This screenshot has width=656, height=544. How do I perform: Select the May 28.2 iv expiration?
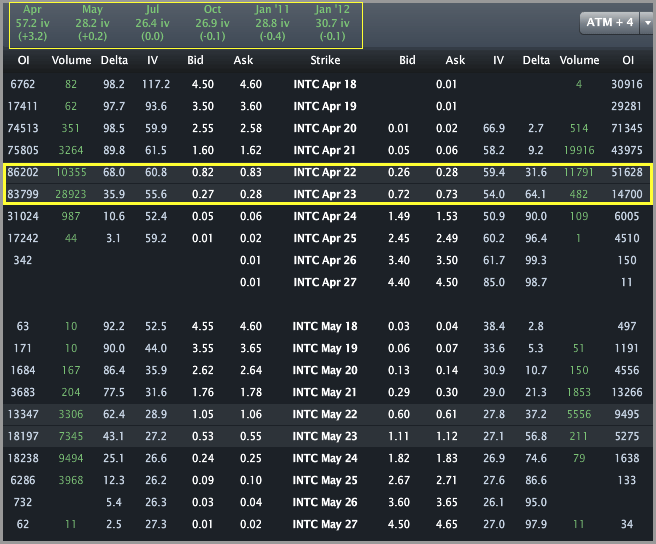pyautogui.click(x=92, y=23)
